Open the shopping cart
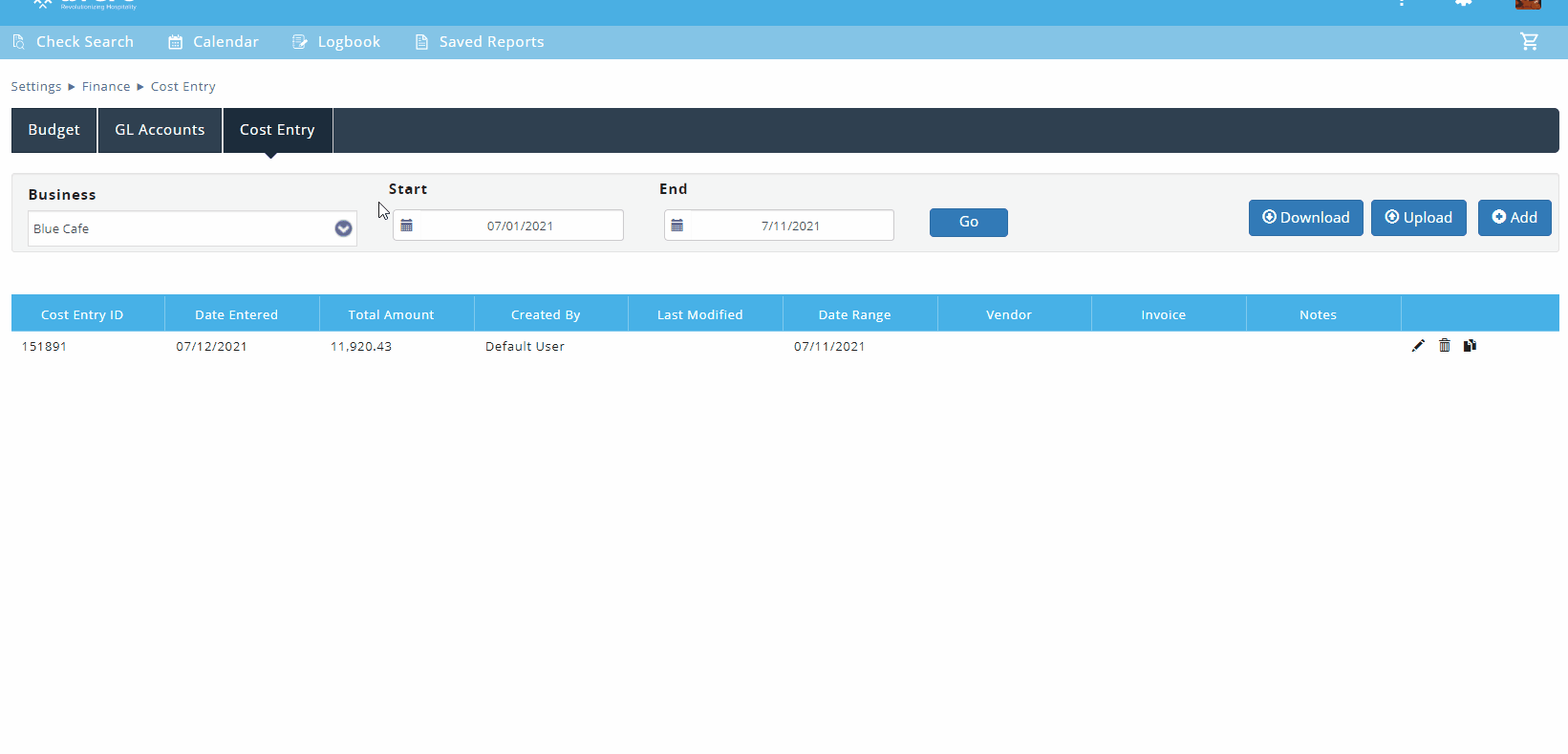 coord(1529,42)
